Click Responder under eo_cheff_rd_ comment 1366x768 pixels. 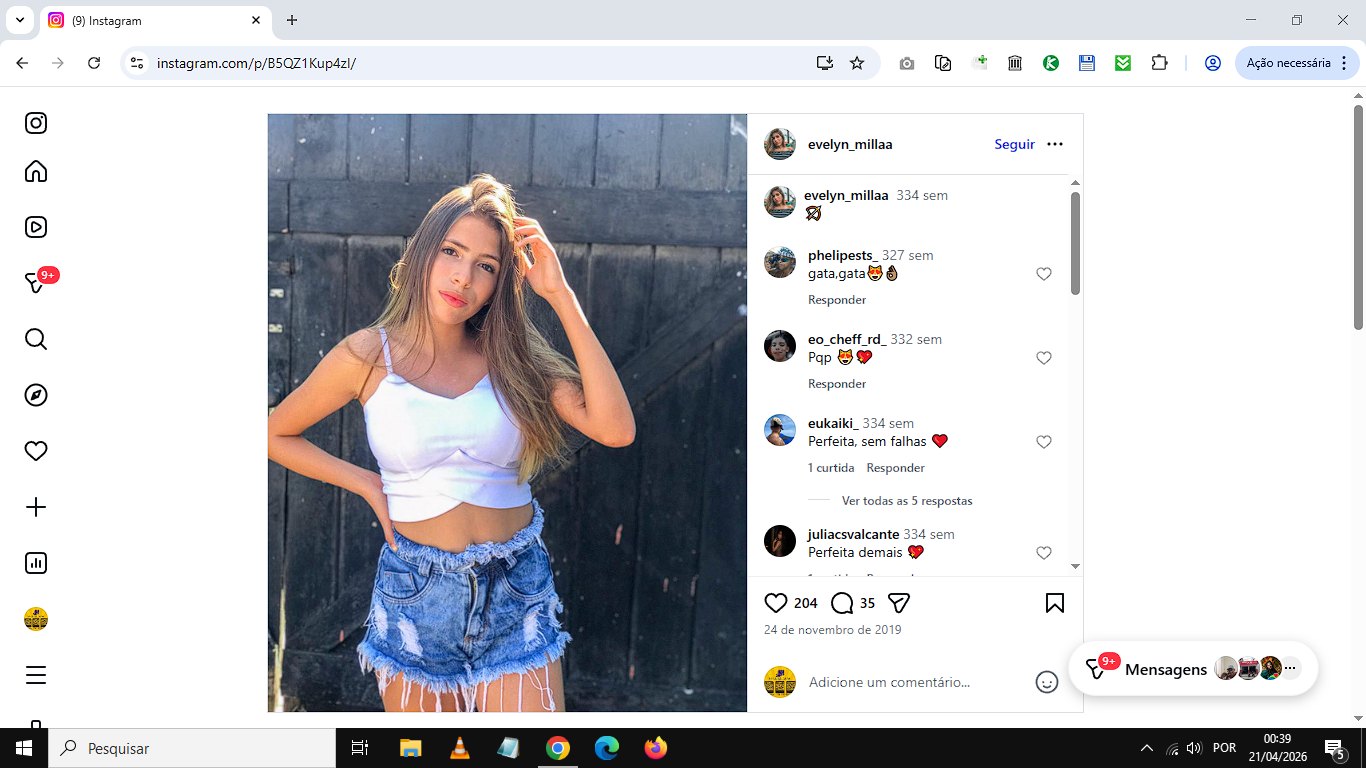coord(837,384)
